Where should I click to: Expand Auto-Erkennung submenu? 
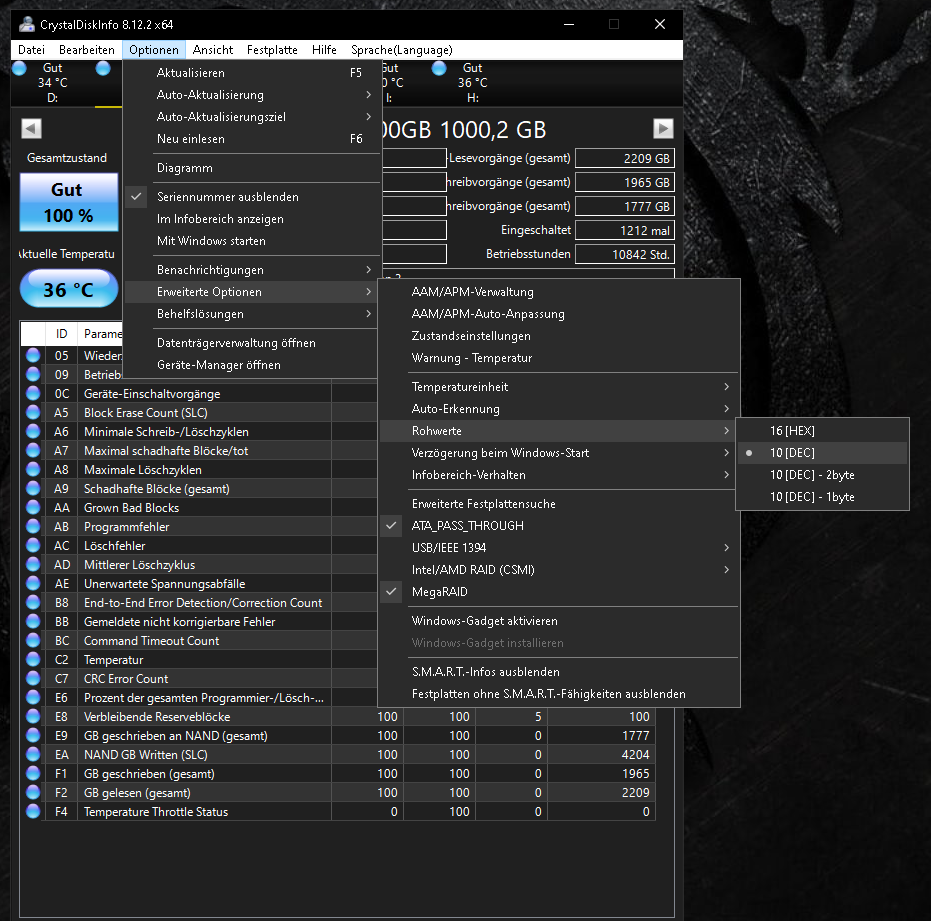(559, 409)
